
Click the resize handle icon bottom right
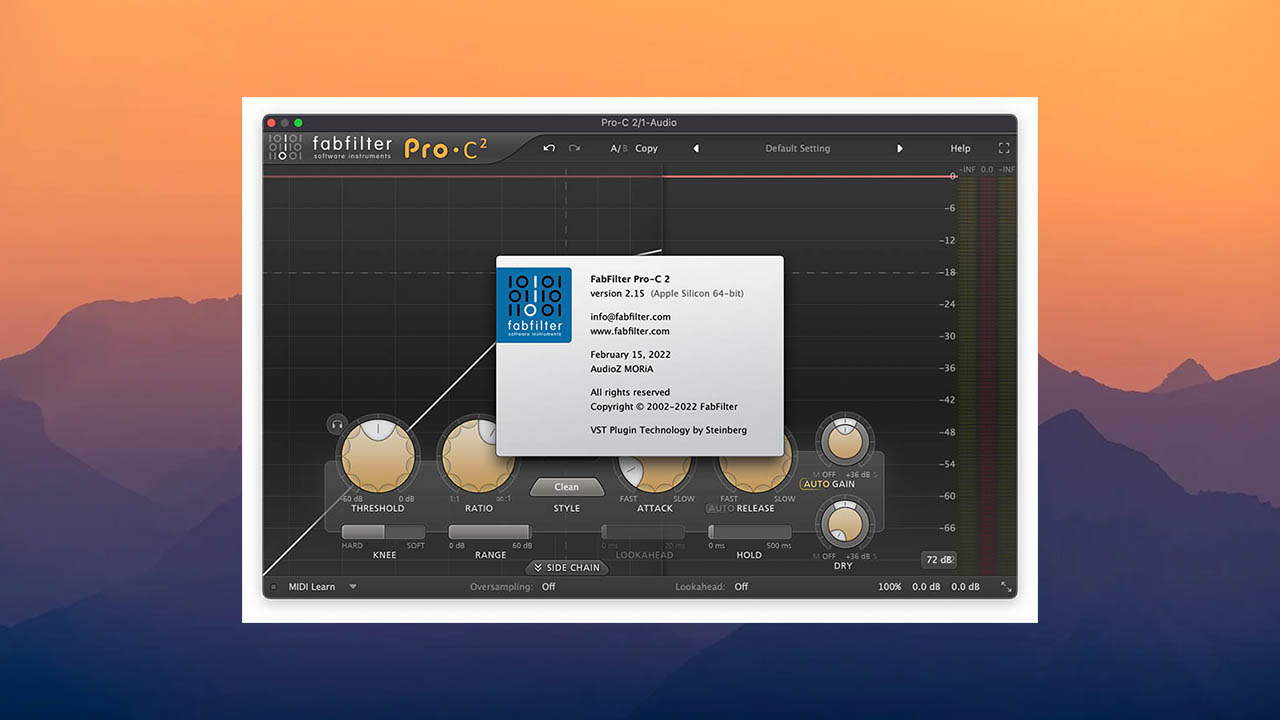coord(1009,587)
